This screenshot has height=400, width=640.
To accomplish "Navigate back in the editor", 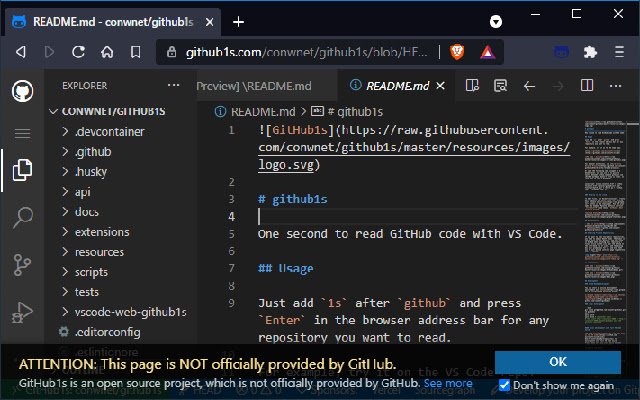I will coord(529,86).
